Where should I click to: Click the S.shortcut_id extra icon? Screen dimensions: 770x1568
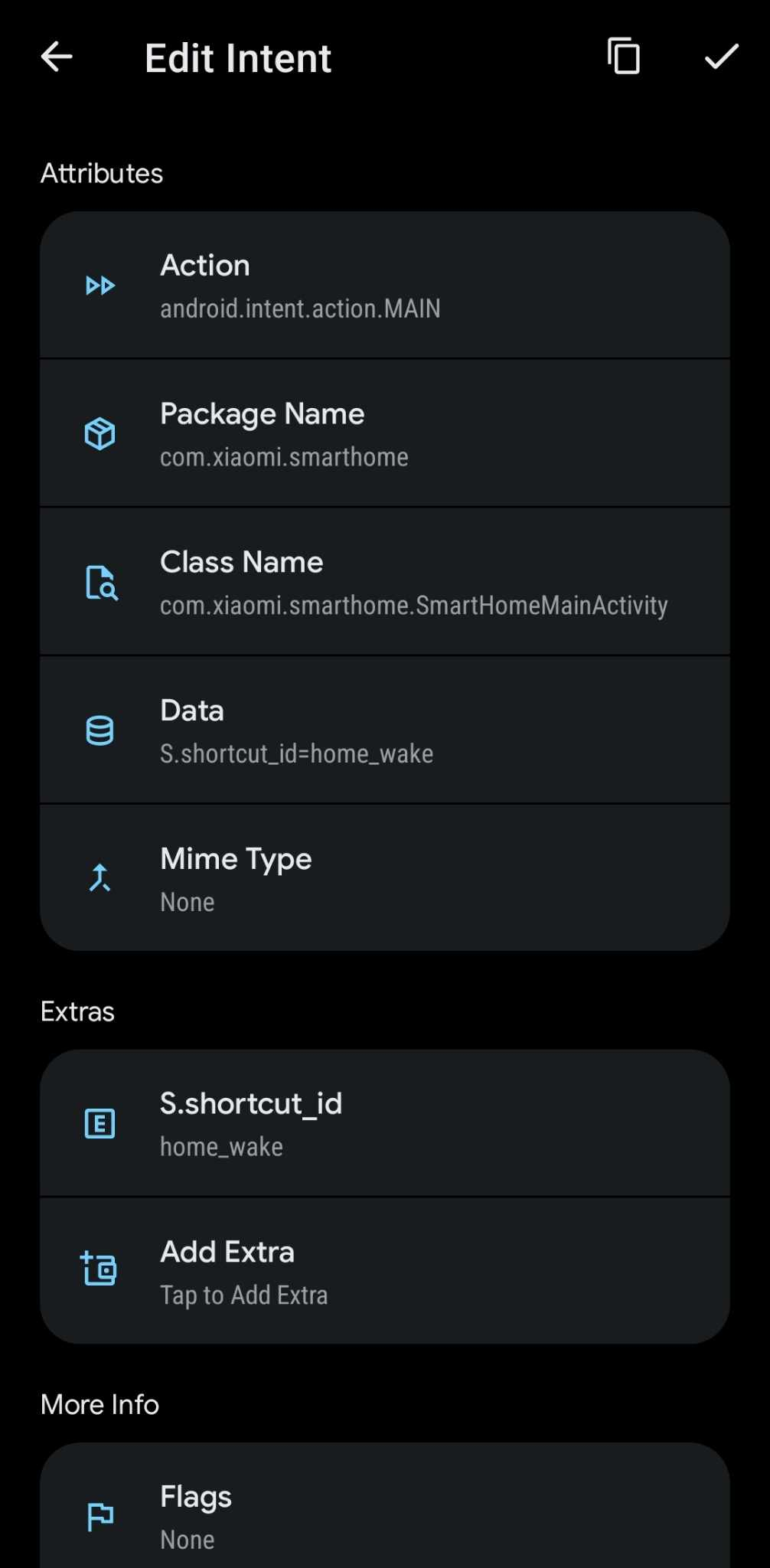[100, 1123]
